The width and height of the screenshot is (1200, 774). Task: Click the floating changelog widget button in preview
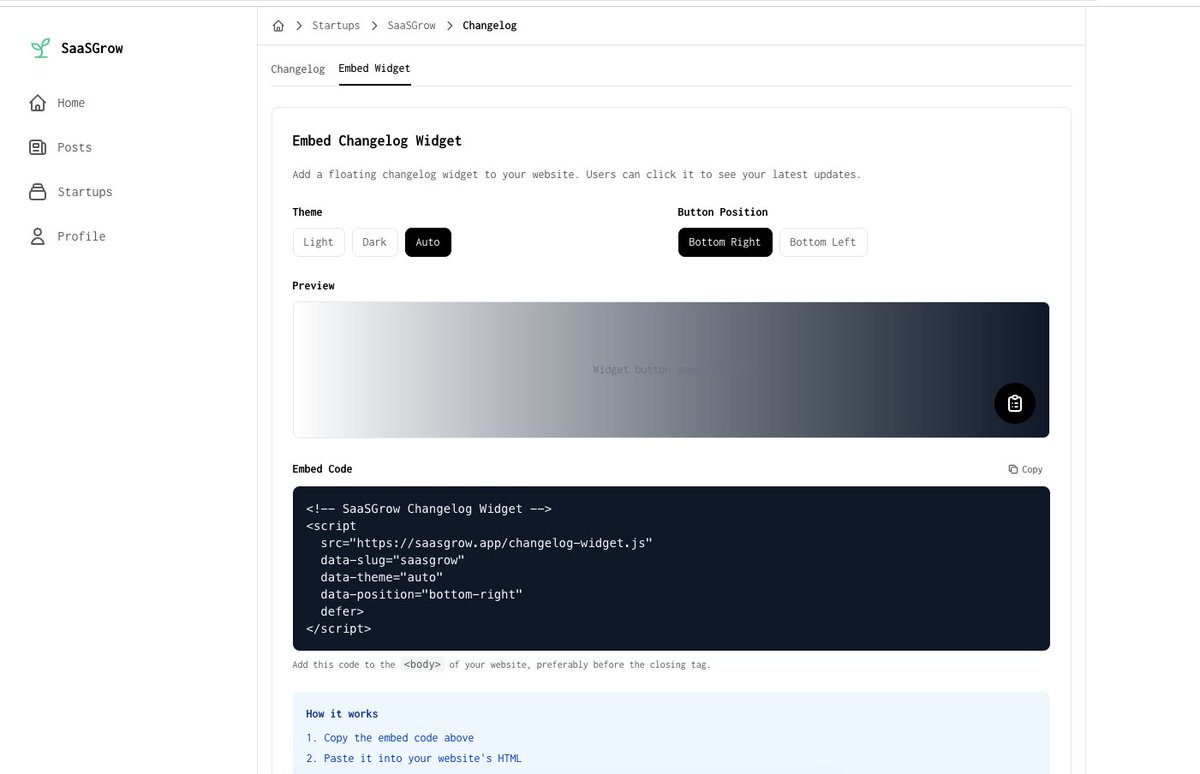coord(1015,403)
